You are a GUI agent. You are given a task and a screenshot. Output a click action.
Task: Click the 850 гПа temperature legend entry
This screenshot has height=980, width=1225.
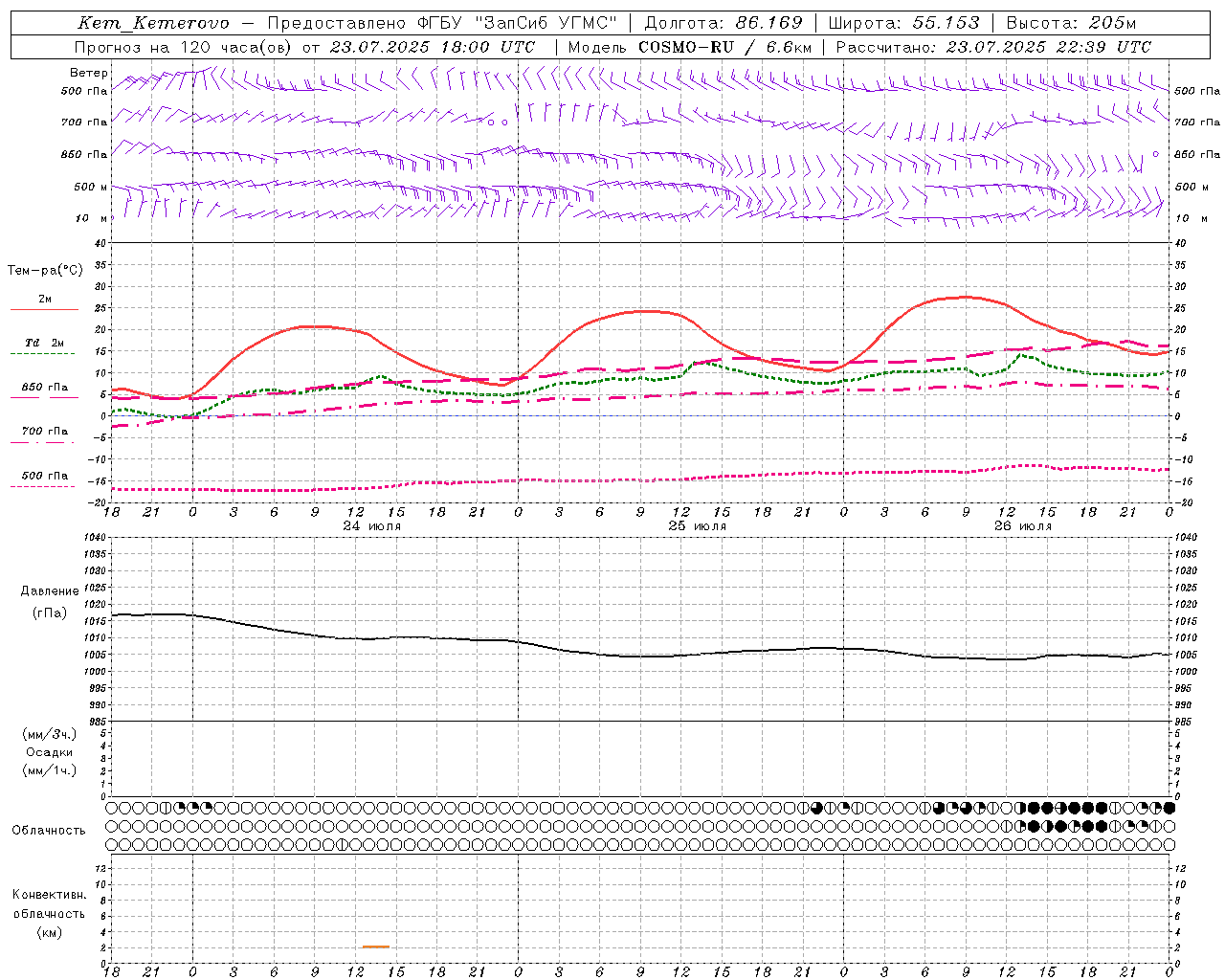click(45, 387)
